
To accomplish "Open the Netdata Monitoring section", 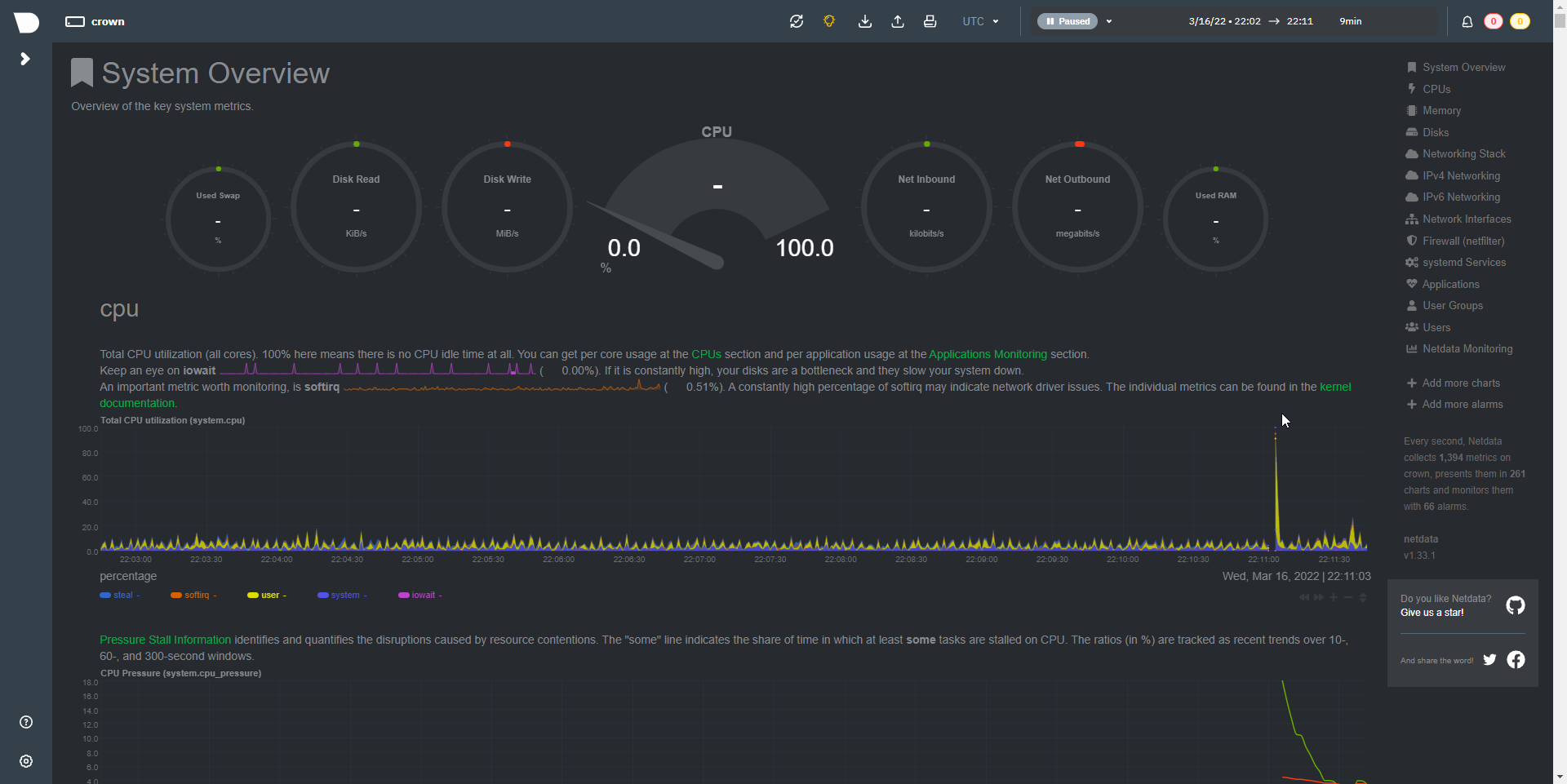I will pyautogui.click(x=1459, y=349).
